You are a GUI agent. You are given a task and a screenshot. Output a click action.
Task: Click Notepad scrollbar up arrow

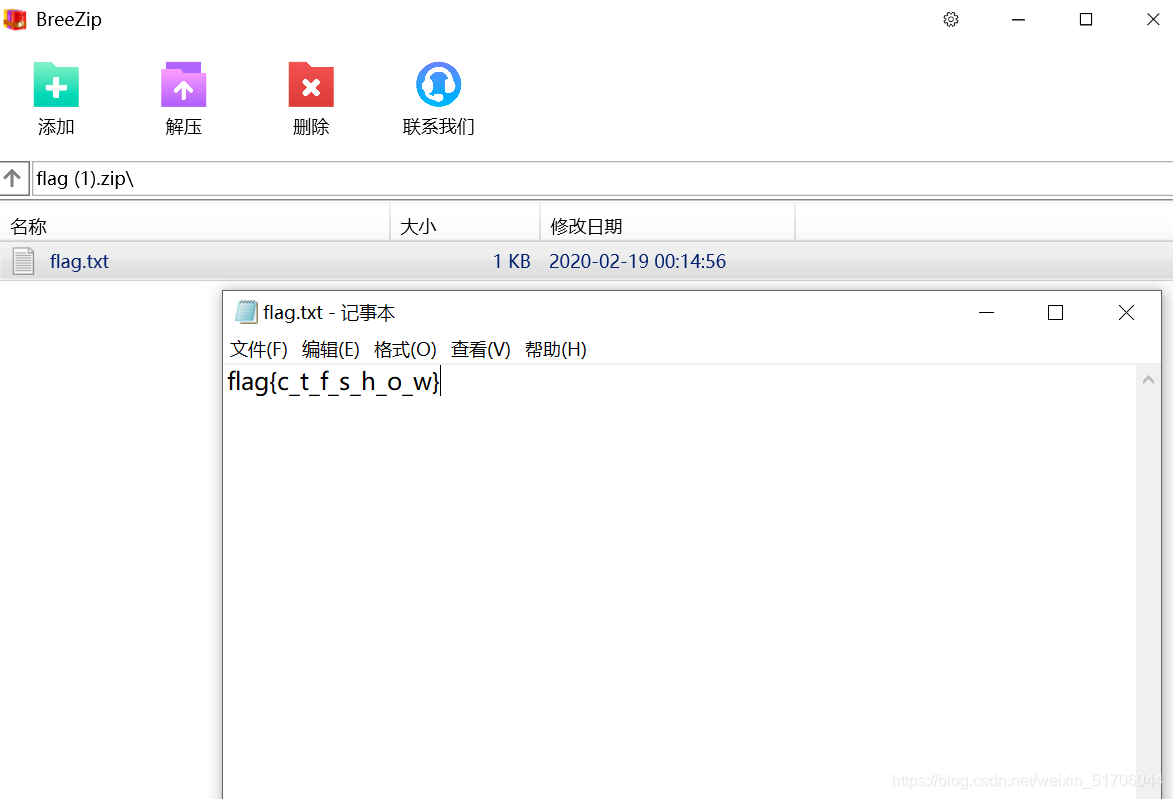[x=1148, y=380]
